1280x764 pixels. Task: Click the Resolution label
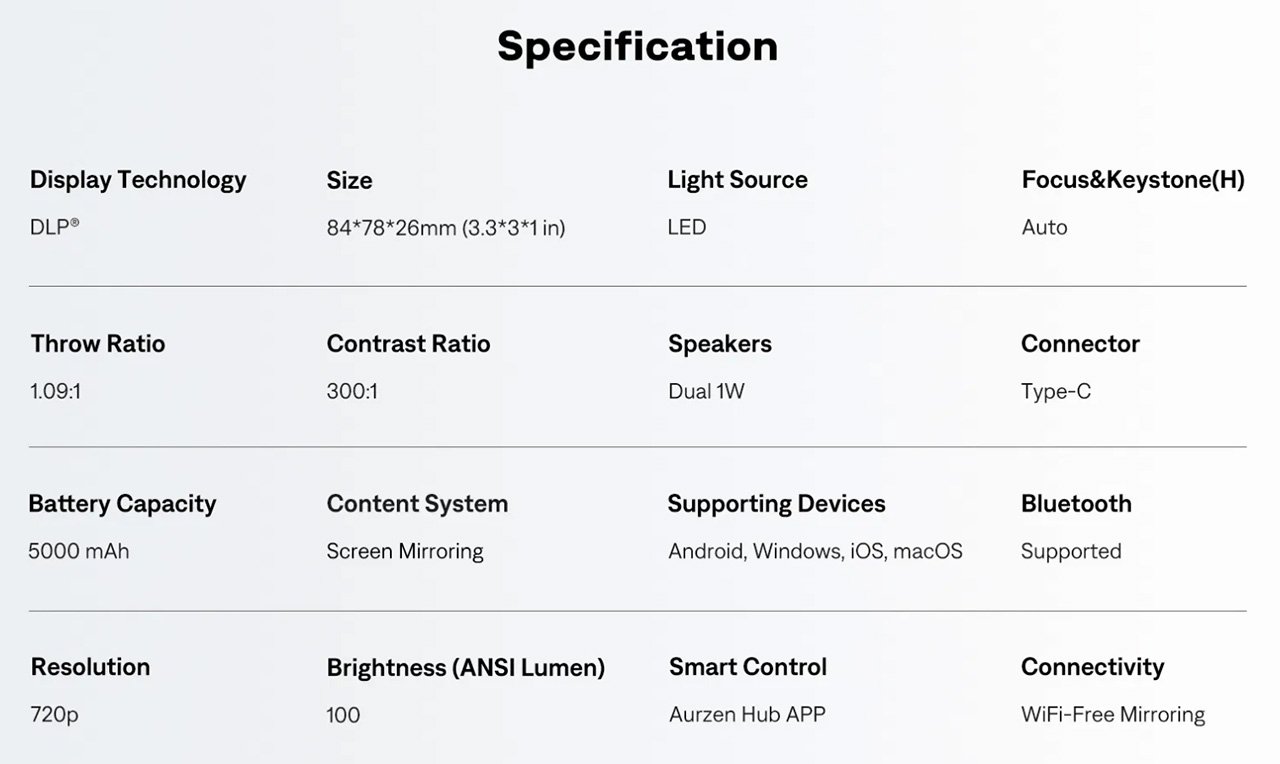tap(90, 667)
